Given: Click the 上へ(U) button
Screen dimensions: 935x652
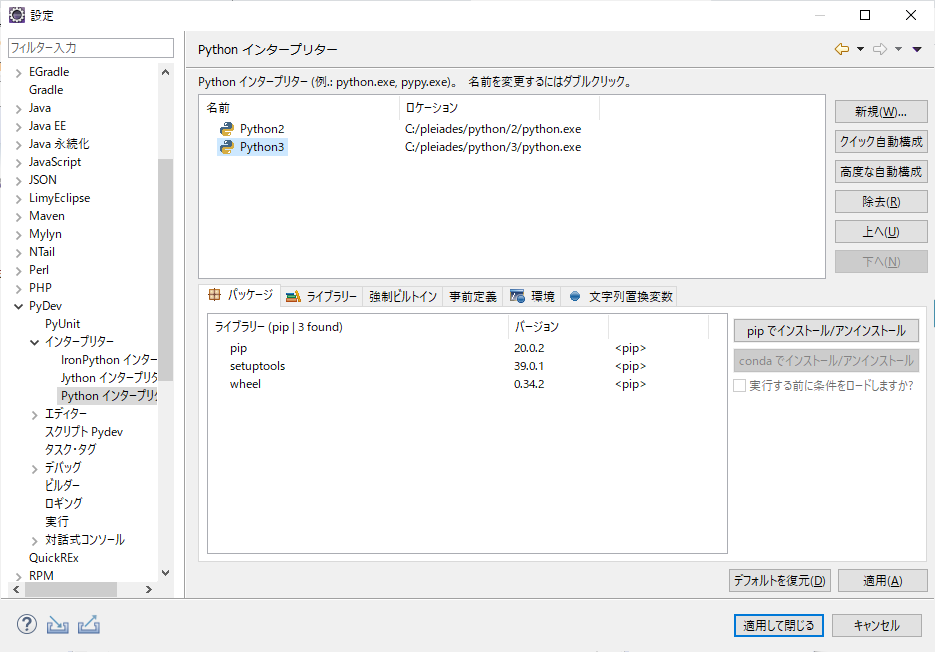Looking at the screenshot, I should (x=881, y=231).
